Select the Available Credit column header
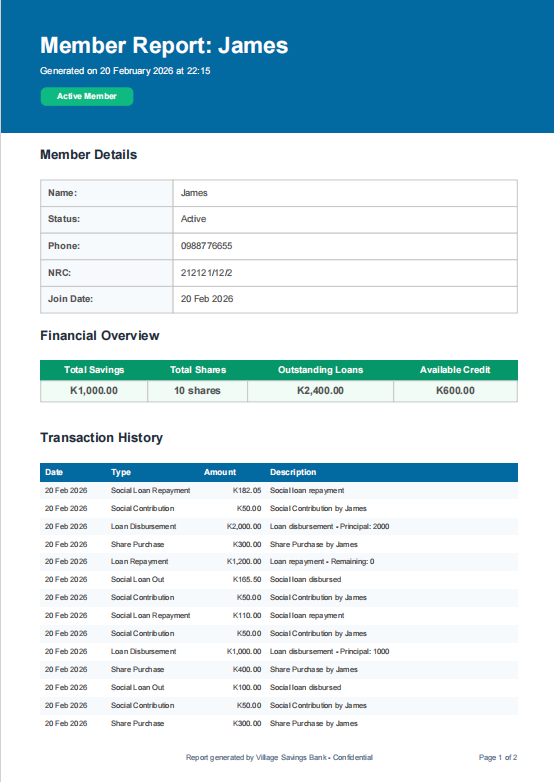 (x=455, y=370)
